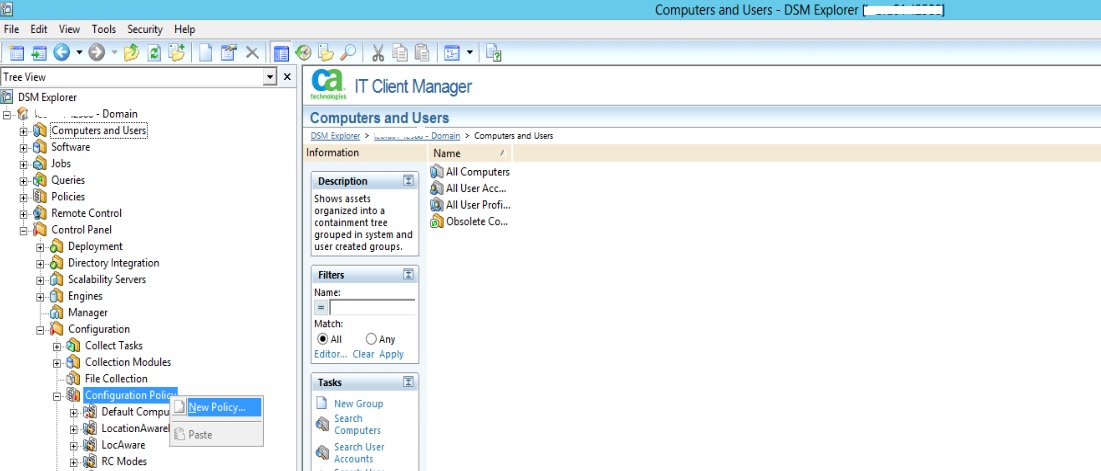Open the Security menu
Viewport: 1101px width, 471px height.
coord(145,29)
